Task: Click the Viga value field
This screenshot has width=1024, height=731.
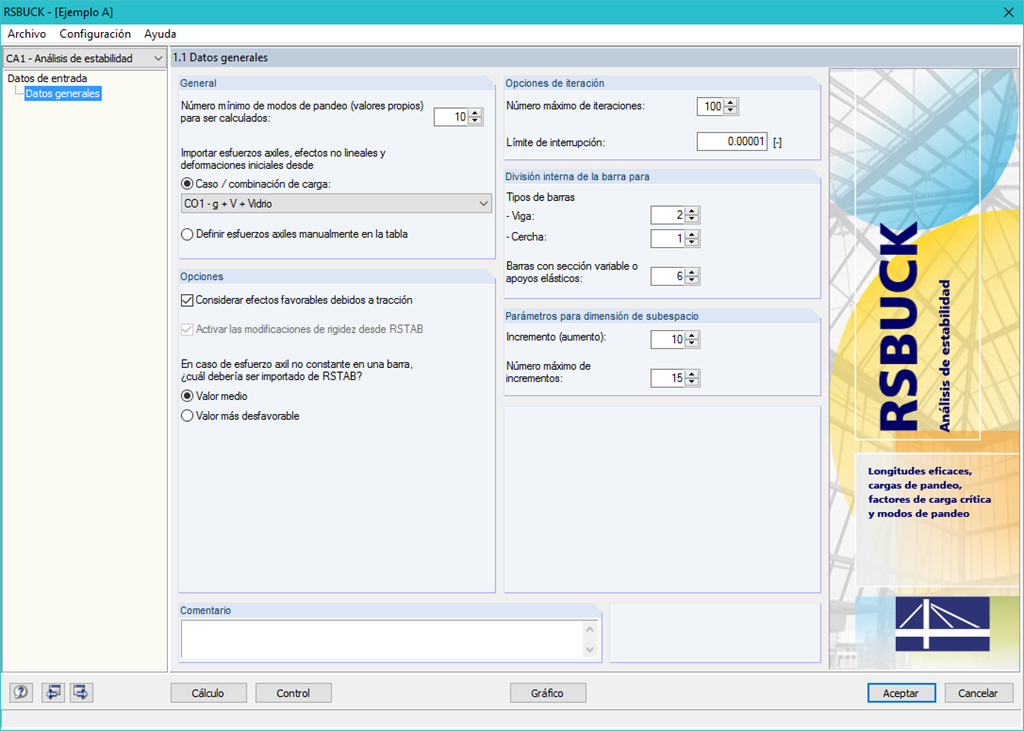Action: click(x=668, y=215)
